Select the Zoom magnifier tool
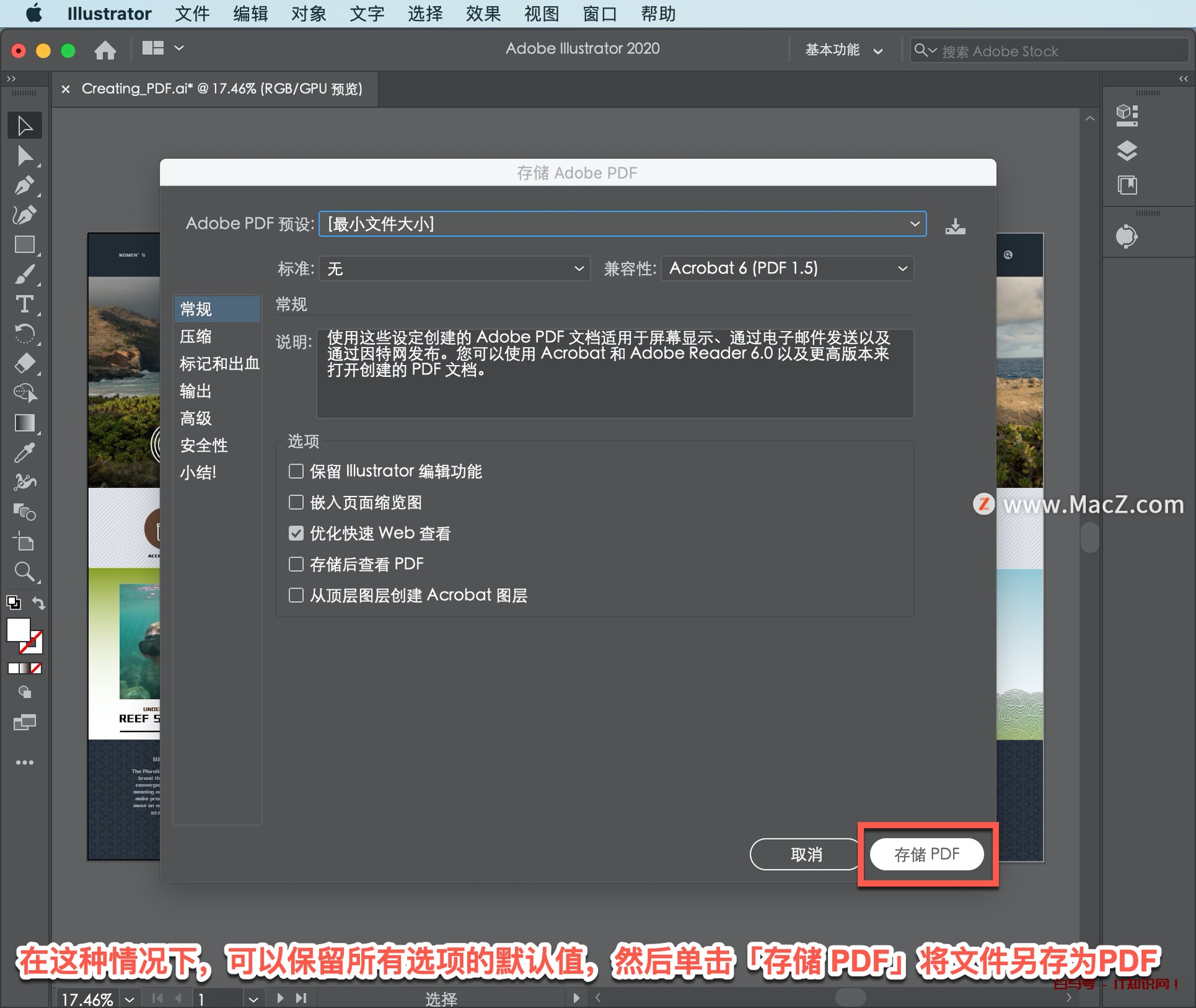The image size is (1196, 1008). pyautogui.click(x=25, y=572)
